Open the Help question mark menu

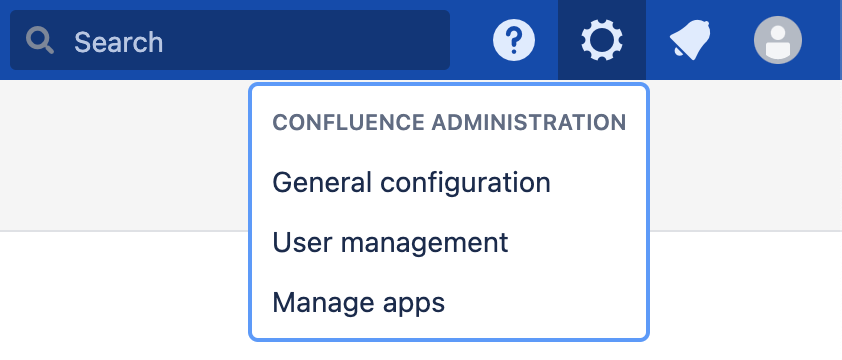[x=514, y=40]
